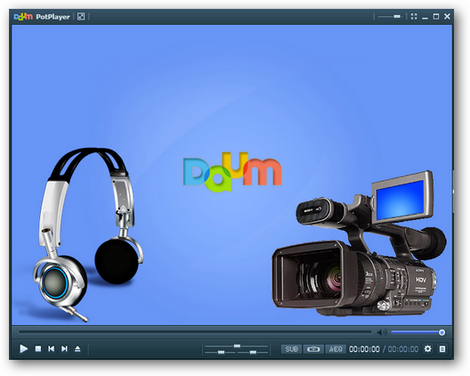Adjust the top mini control slider
The image size is (470, 376).
tap(237, 346)
